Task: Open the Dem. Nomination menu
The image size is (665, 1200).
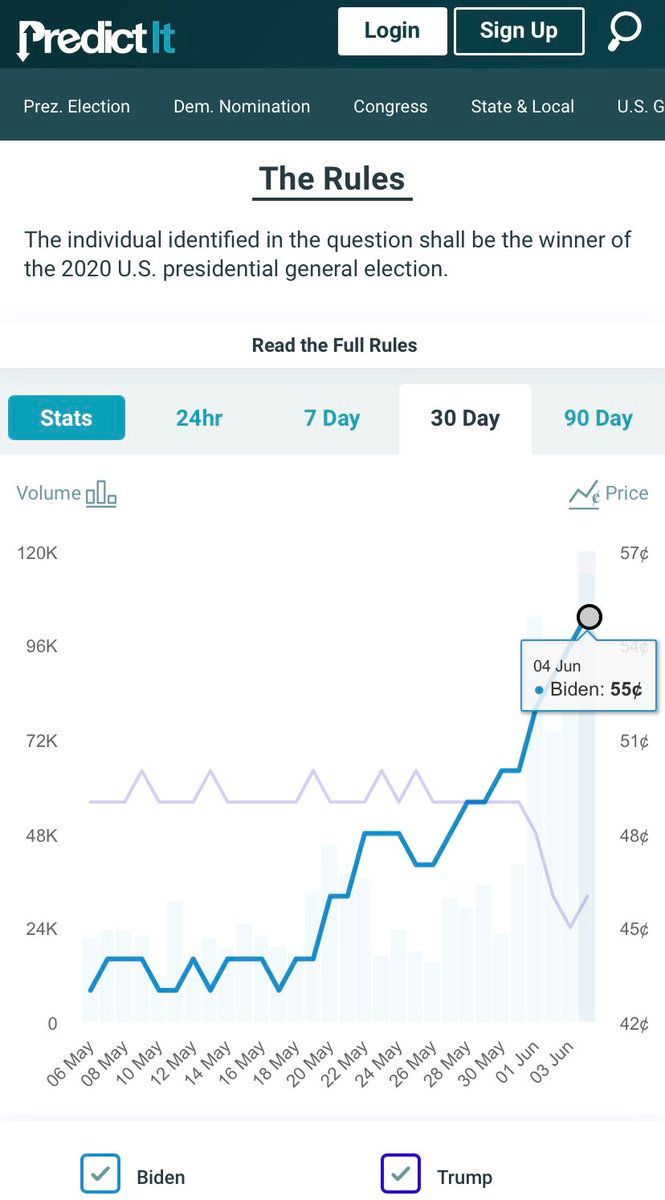Action: pyautogui.click(x=242, y=106)
